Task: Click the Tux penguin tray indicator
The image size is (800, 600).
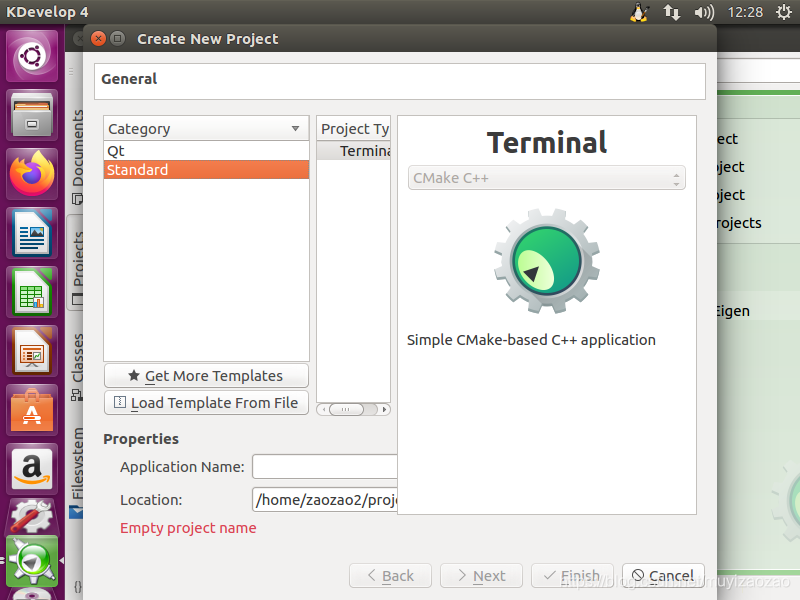Action: (639, 12)
